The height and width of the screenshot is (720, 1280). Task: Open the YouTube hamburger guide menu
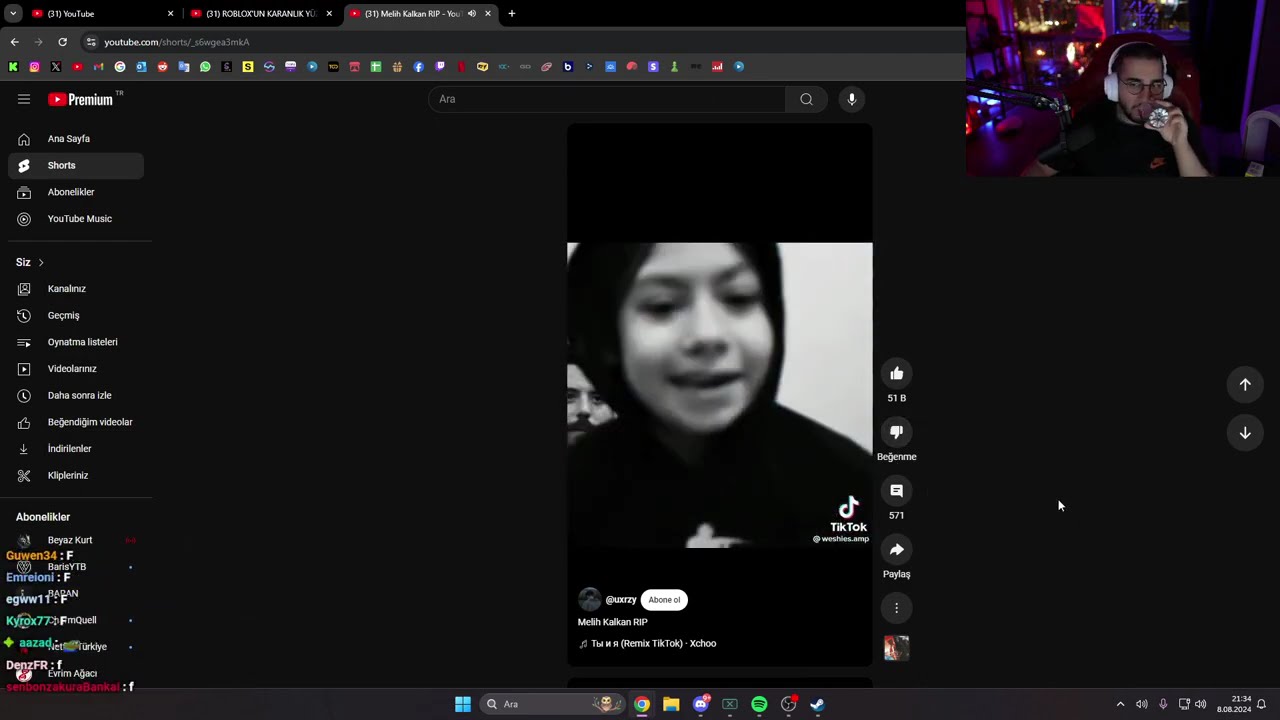24,99
